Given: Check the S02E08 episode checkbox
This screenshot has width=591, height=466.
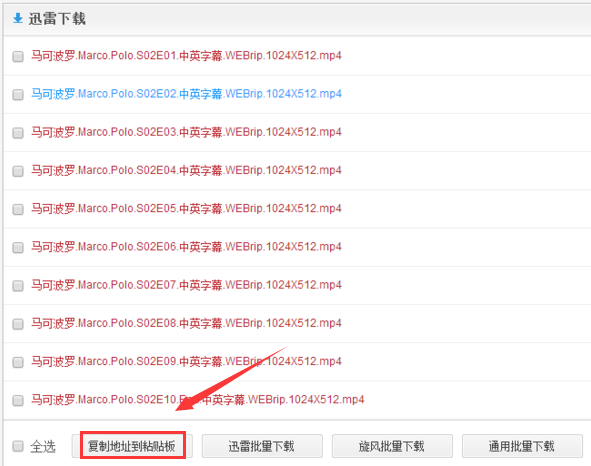Looking at the screenshot, I should pos(18,324).
